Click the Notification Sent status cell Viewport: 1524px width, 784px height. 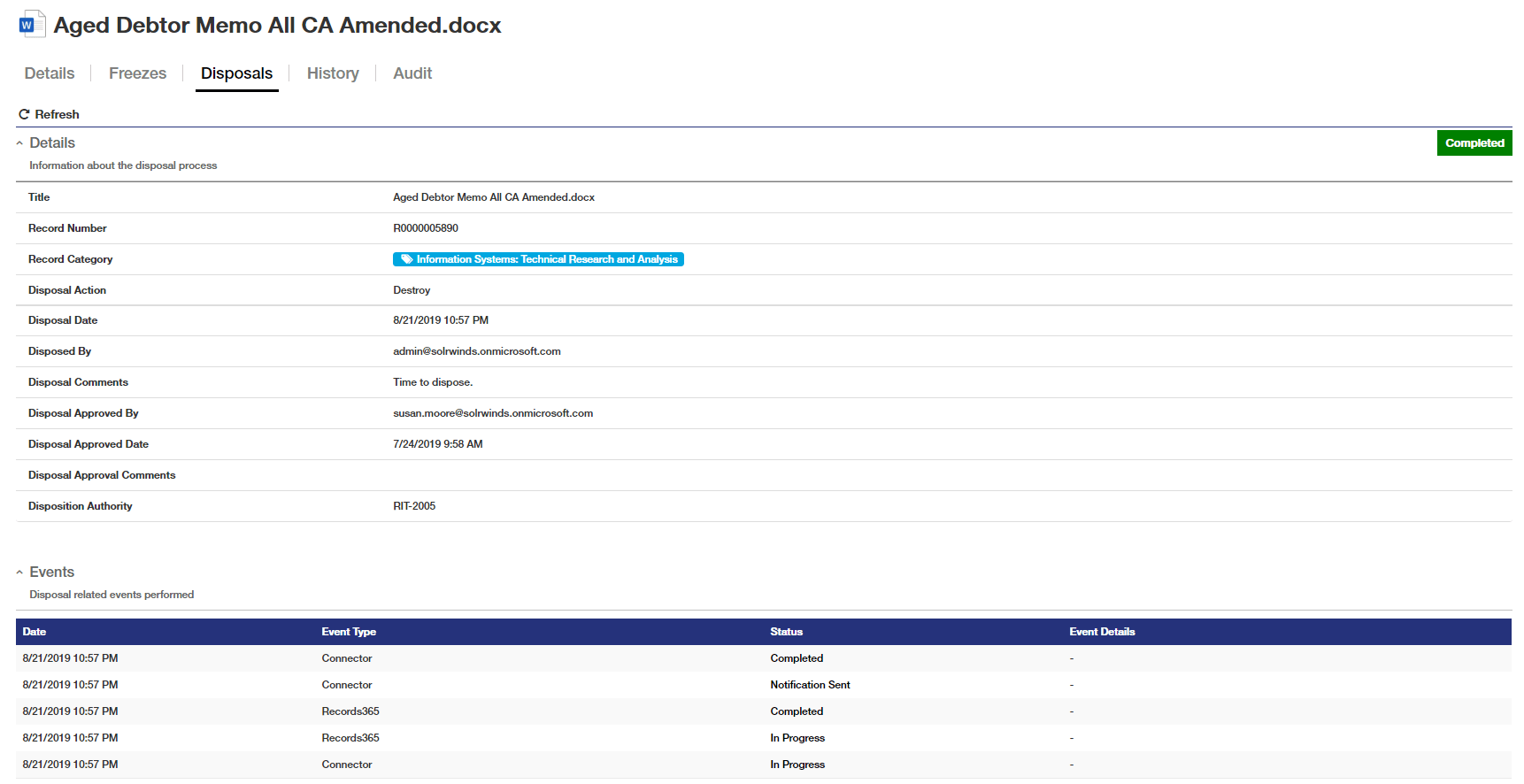point(810,685)
